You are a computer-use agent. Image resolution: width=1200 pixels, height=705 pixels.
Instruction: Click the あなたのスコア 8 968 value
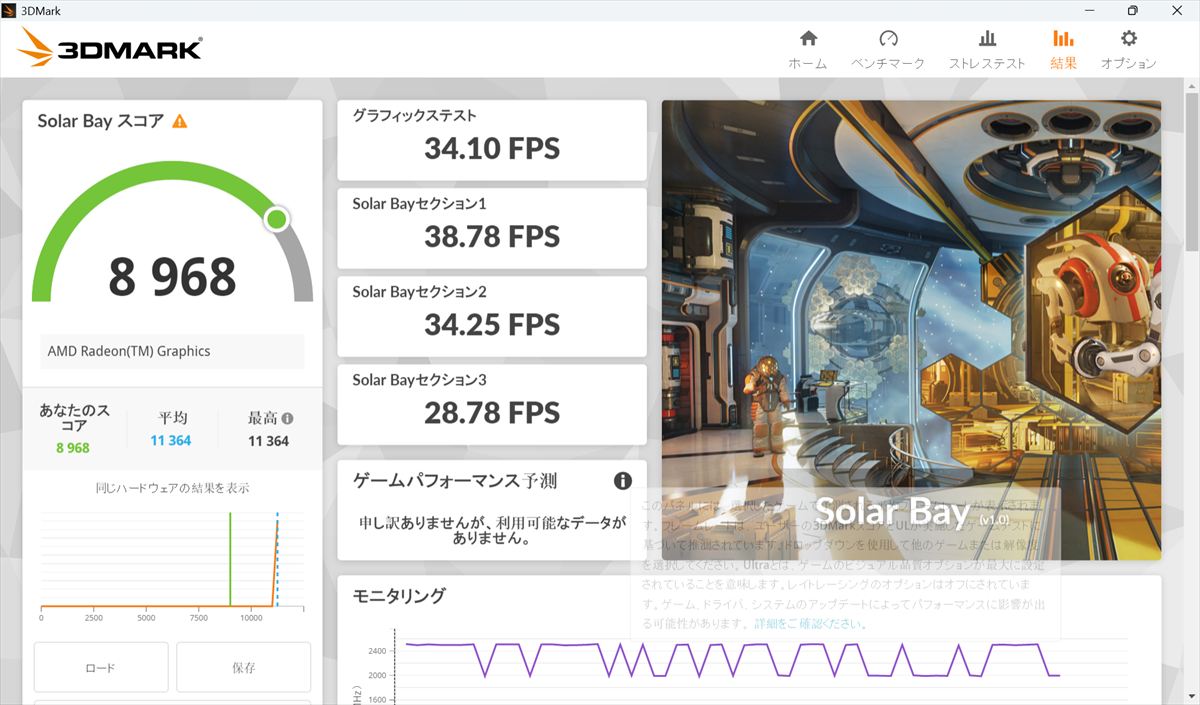pyautogui.click(x=72, y=448)
